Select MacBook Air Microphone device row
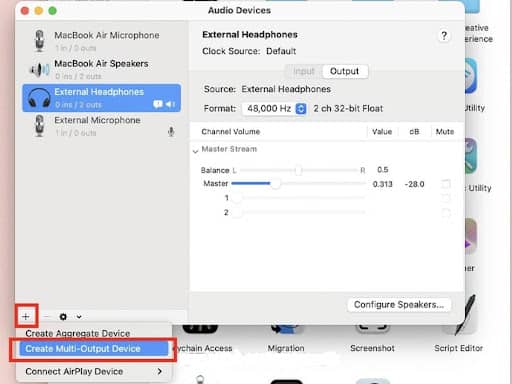512x384 pixels. pos(102,41)
